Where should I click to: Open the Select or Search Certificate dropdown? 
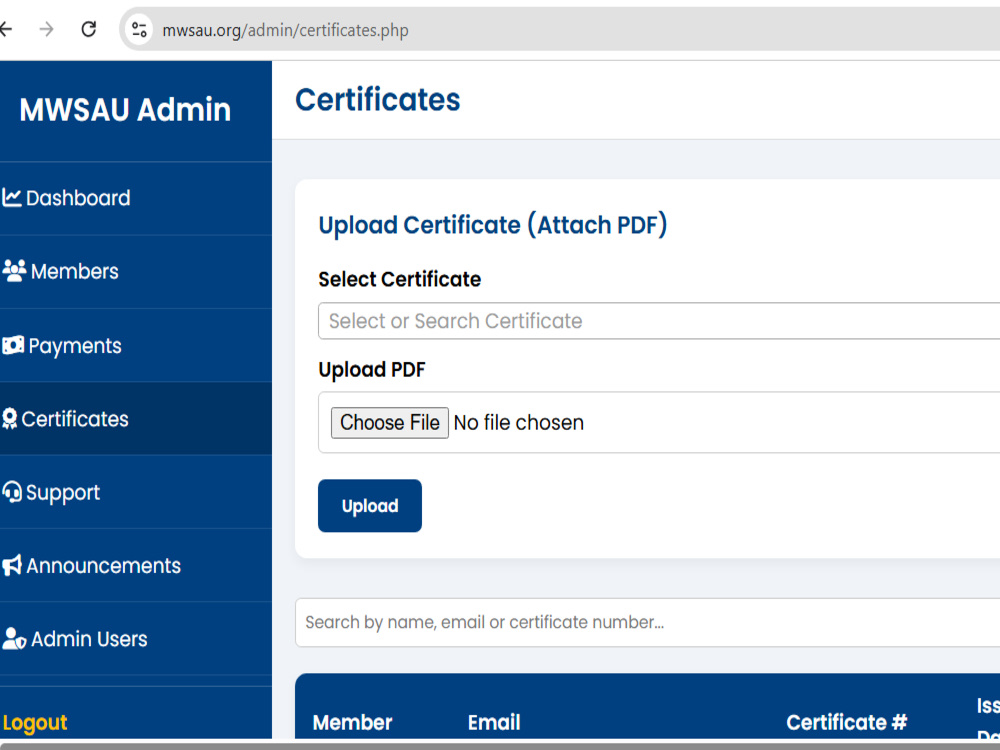coord(659,321)
